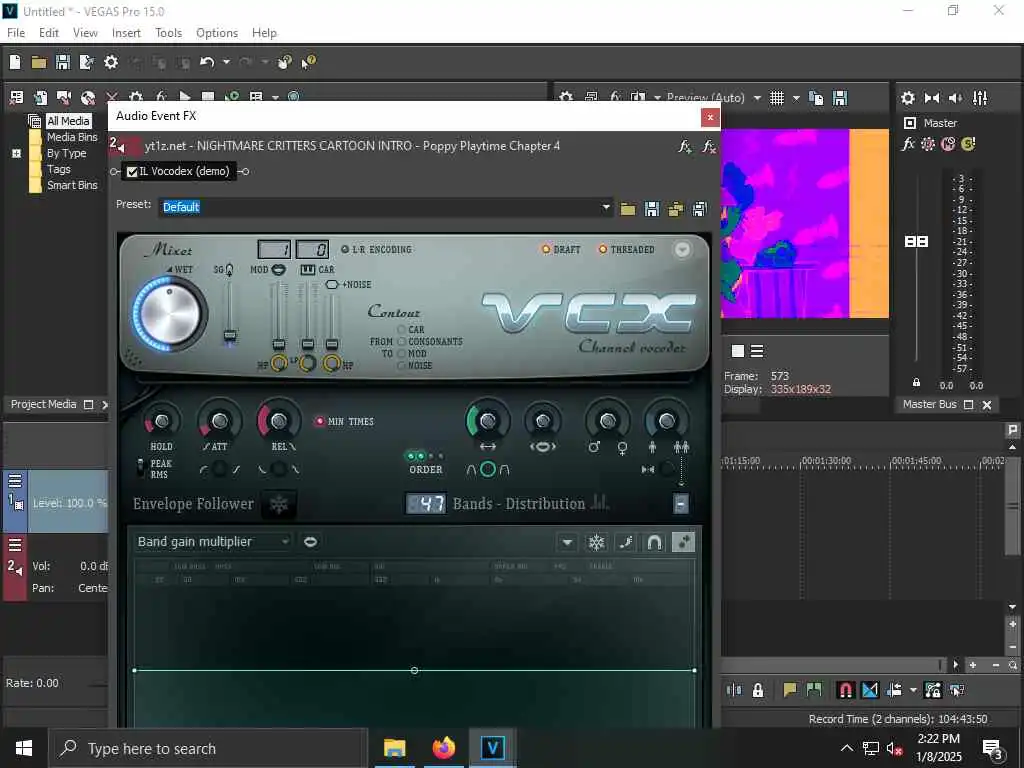Image resolution: width=1024 pixels, height=768 pixels.
Task: Open the overlays grid icon in Preview
Action: click(x=776, y=98)
